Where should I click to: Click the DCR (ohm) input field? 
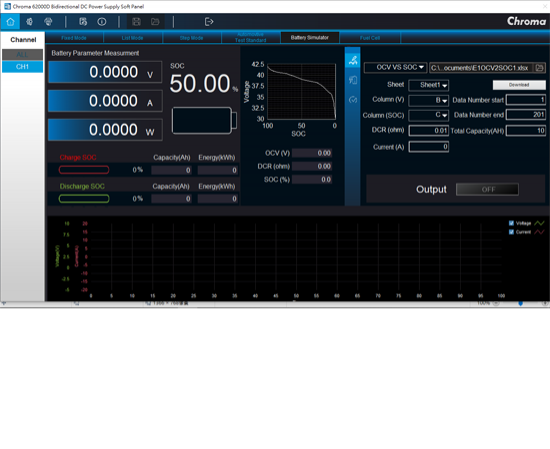[429, 131]
